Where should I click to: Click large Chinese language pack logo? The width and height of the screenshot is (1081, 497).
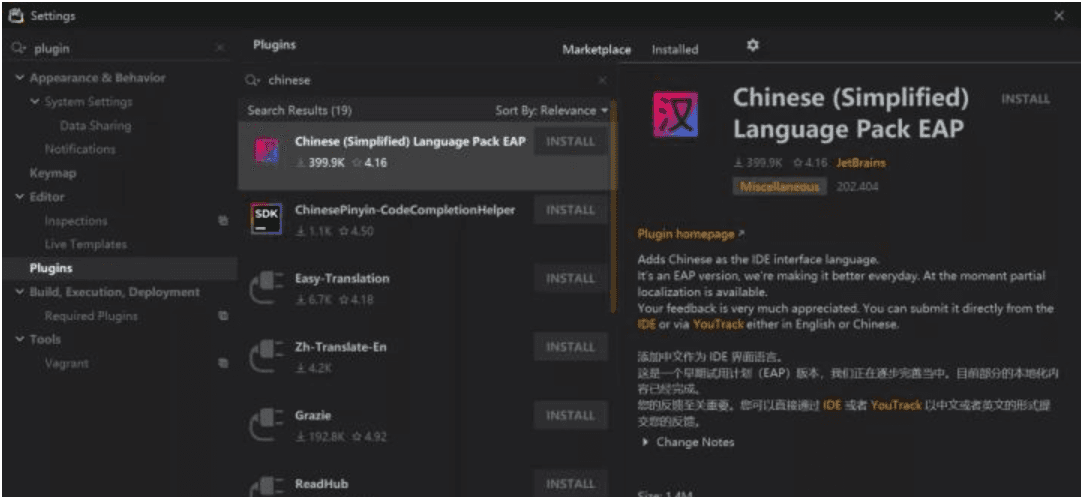(676, 115)
